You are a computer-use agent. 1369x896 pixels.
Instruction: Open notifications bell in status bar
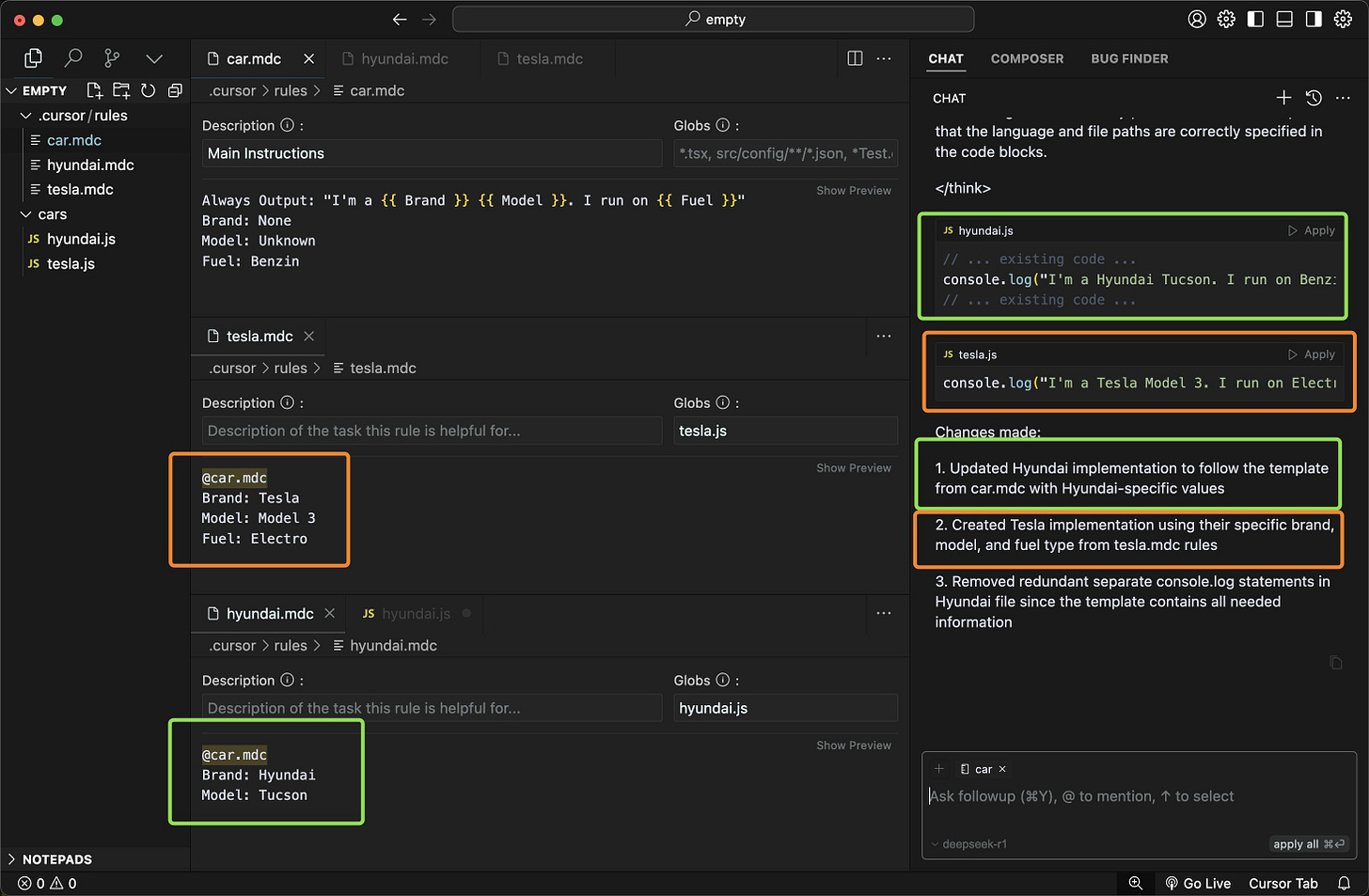[x=1345, y=883]
